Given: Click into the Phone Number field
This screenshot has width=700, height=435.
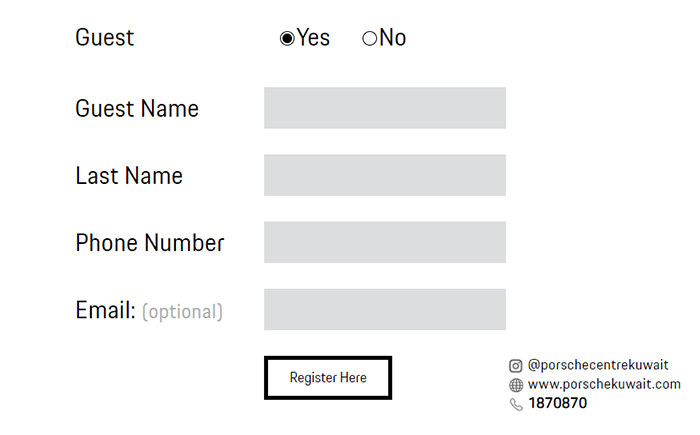Looking at the screenshot, I should pos(385,242).
